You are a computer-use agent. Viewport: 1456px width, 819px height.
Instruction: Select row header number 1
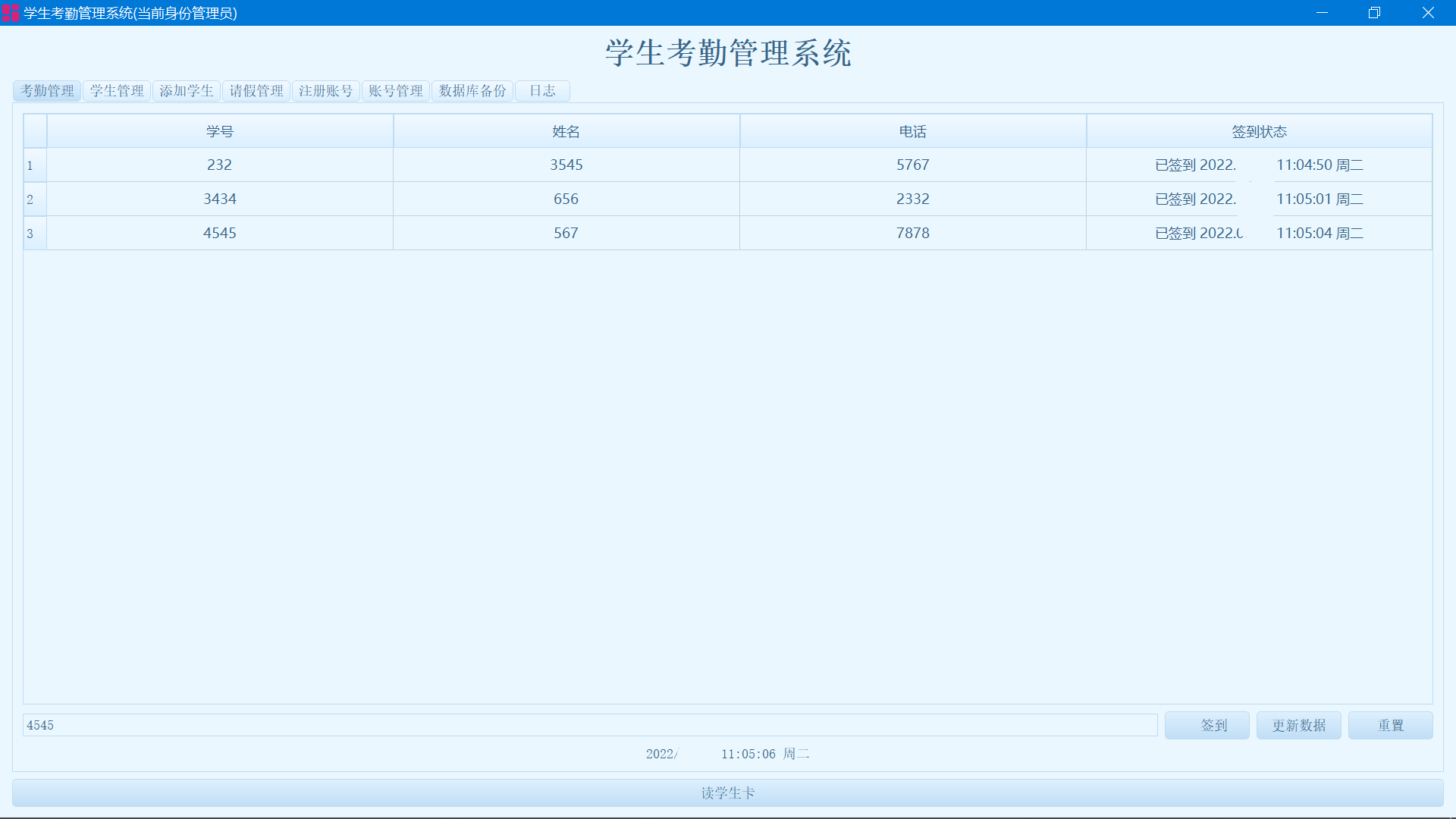pyautogui.click(x=35, y=165)
